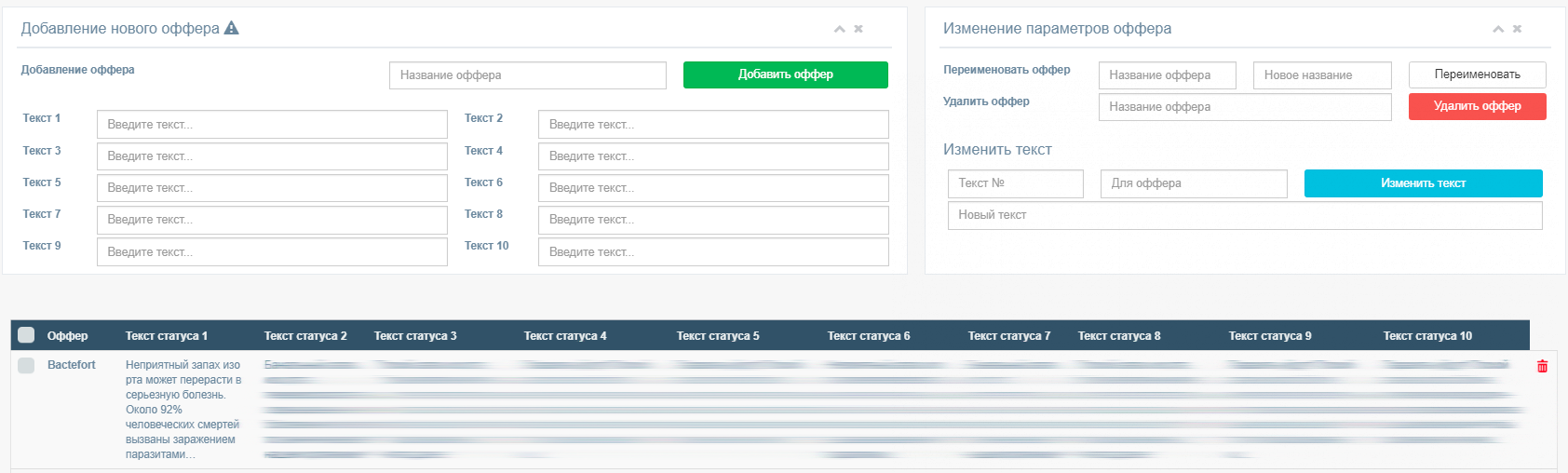Click the 'Текст 1' input field
1568x473 pixels.
point(272,125)
